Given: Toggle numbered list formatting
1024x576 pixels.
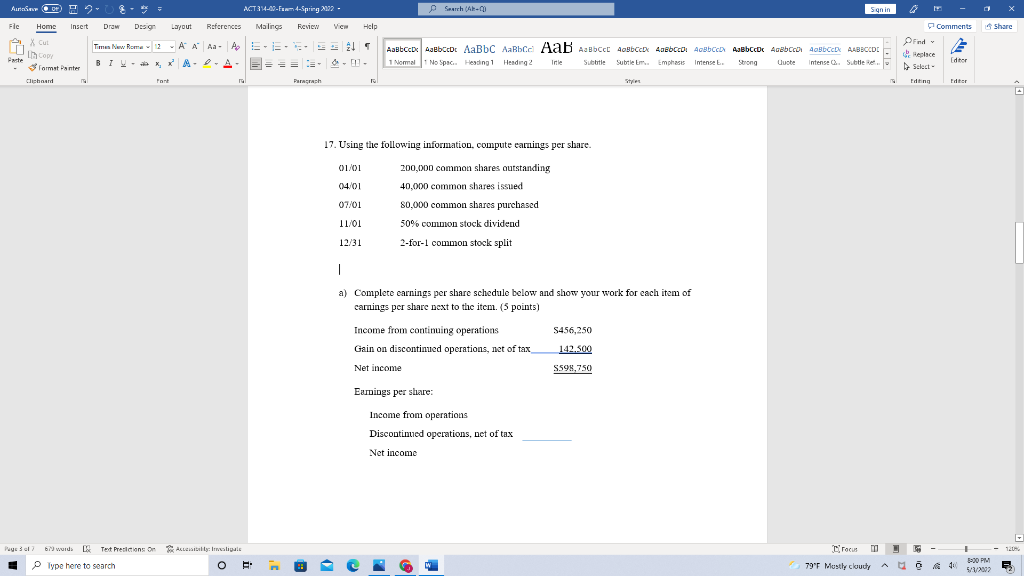Looking at the screenshot, I should [276, 45].
